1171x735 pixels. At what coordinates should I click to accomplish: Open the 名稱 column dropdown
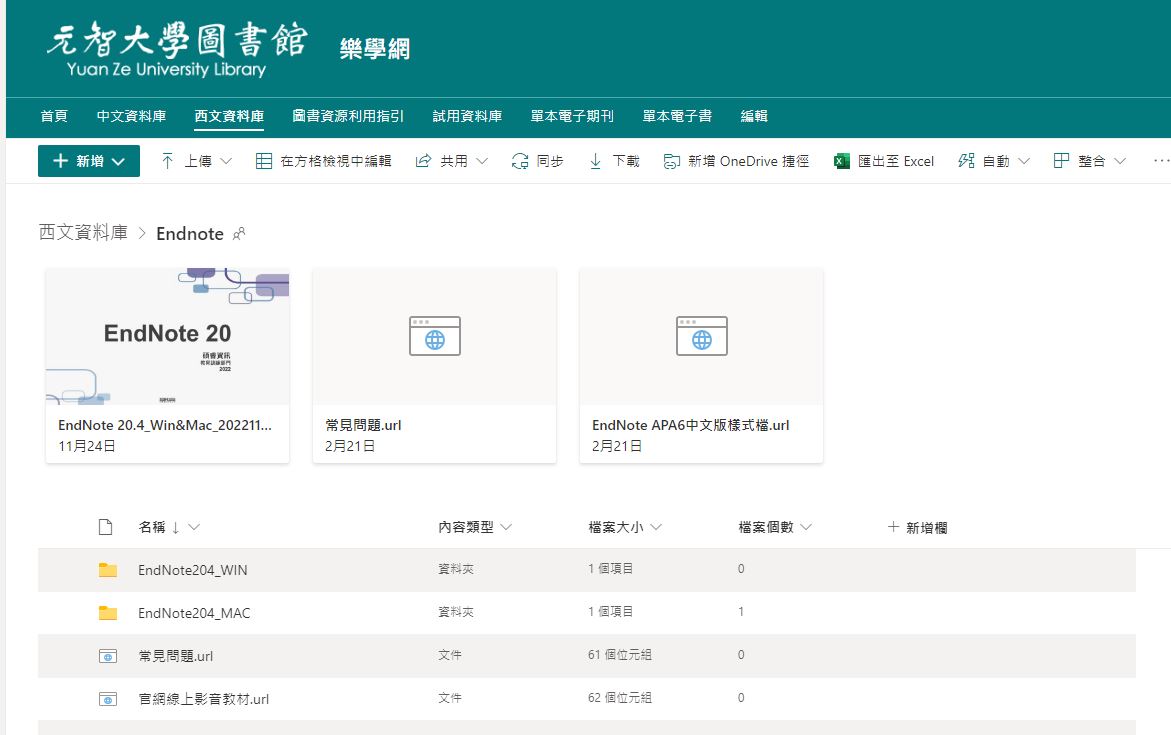[x=194, y=527]
